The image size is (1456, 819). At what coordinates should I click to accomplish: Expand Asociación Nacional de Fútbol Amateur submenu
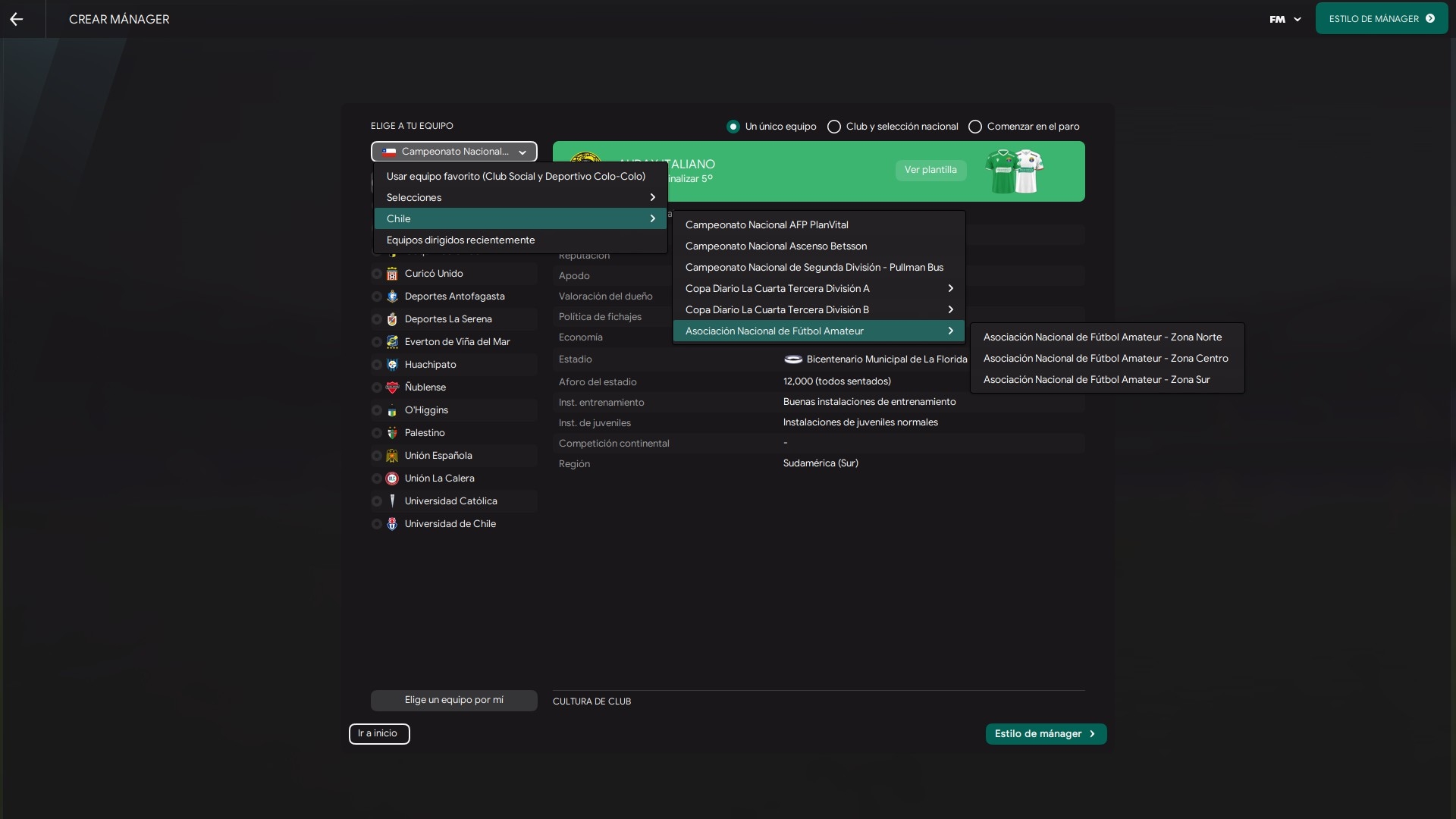(x=819, y=331)
